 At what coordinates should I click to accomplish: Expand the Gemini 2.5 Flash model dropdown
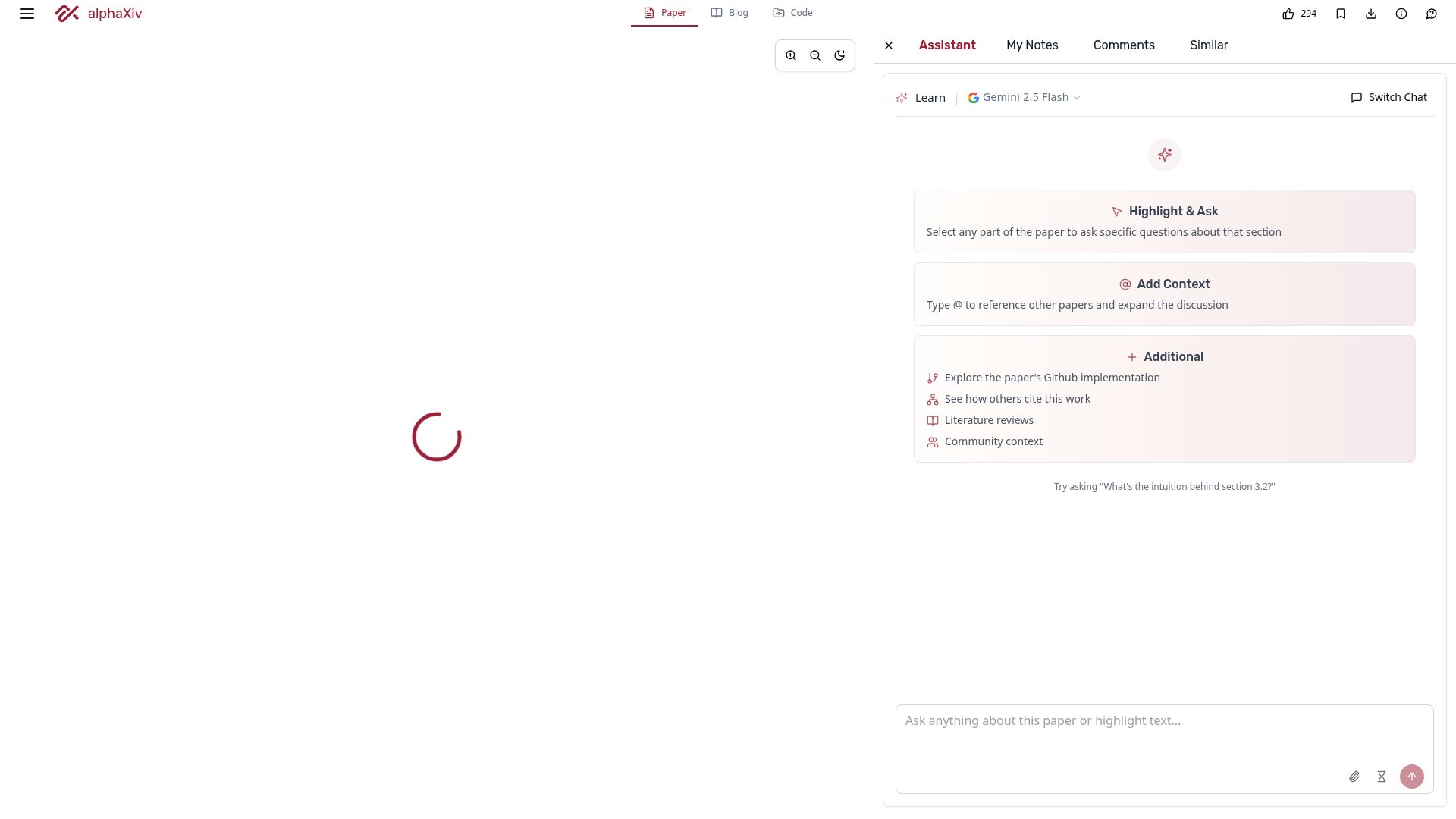point(1024,97)
